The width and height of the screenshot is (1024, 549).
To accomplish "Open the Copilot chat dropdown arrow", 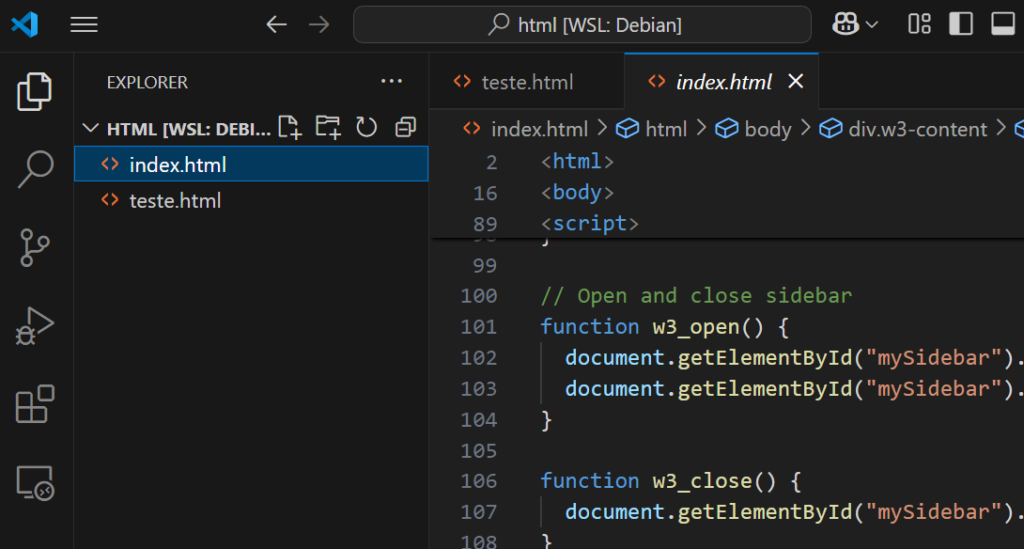I will tap(871, 25).
